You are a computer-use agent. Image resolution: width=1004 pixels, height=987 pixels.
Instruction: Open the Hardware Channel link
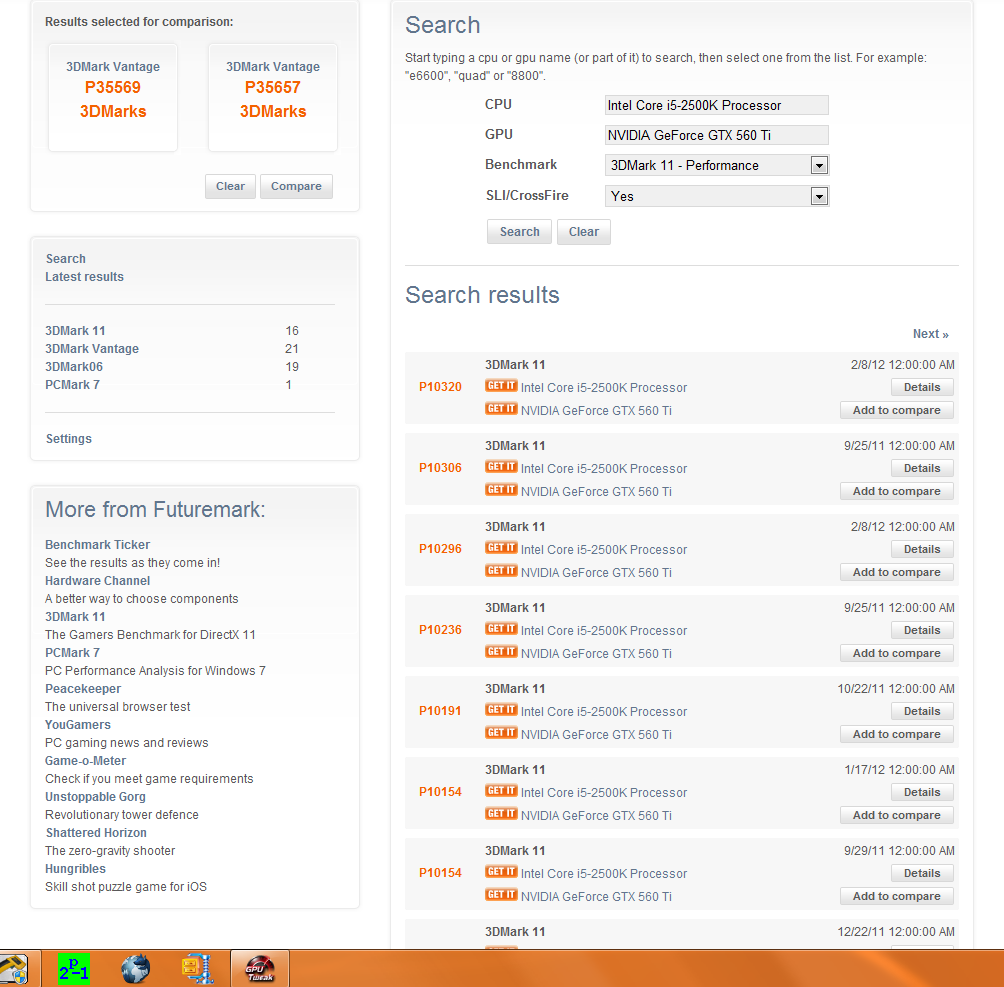click(97, 580)
